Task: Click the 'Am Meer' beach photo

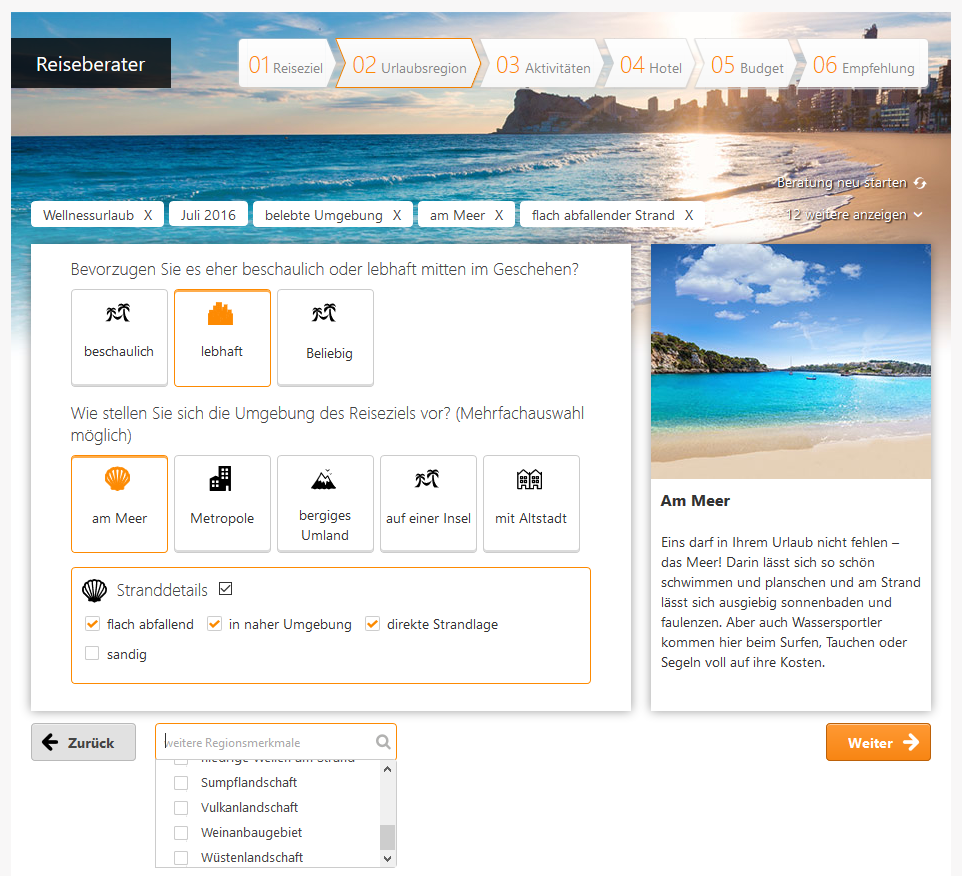Action: coord(791,361)
